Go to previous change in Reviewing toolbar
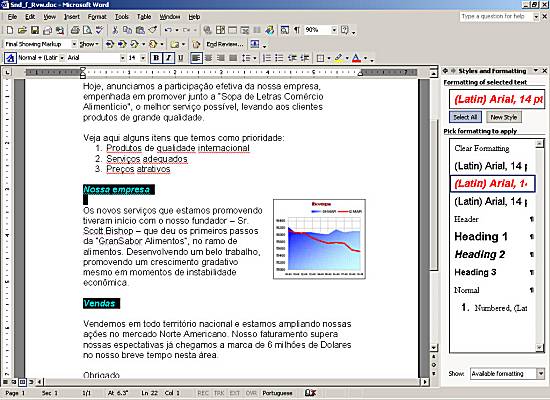Image resolution: width=550 pixels, height=400 pixels. coord(109,44)
